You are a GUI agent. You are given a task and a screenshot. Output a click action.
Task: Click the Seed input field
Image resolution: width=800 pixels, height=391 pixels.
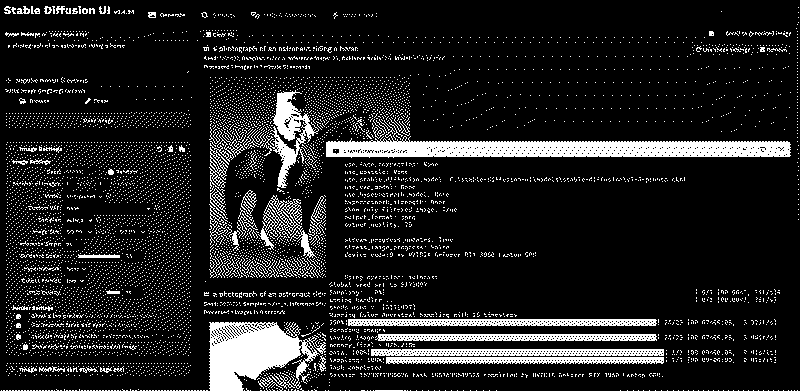tap(81, 172)
